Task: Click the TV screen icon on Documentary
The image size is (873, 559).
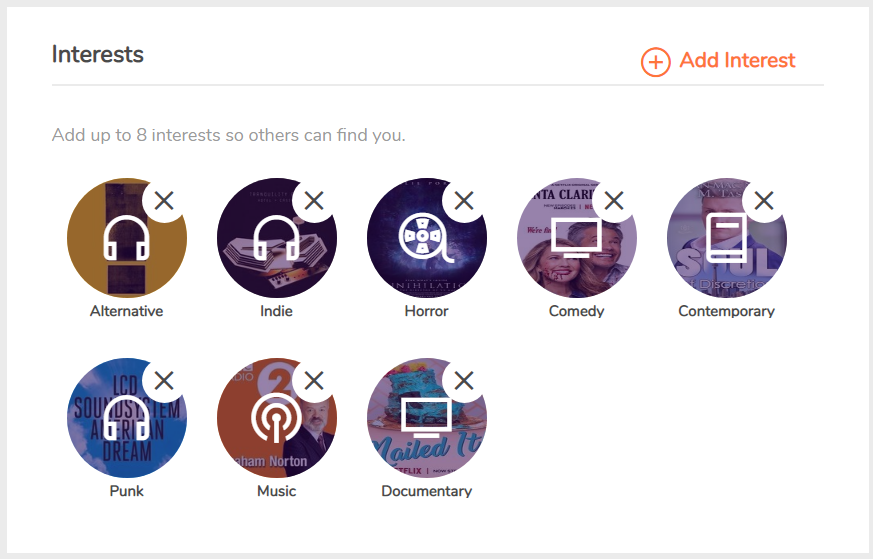Action: (427, 418)
